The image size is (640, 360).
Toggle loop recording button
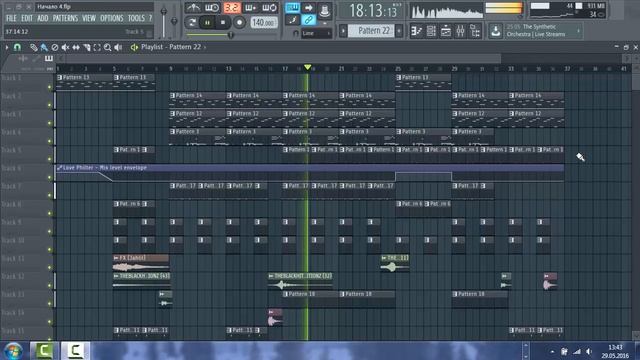pyautogui.click(x=269, y=7)
